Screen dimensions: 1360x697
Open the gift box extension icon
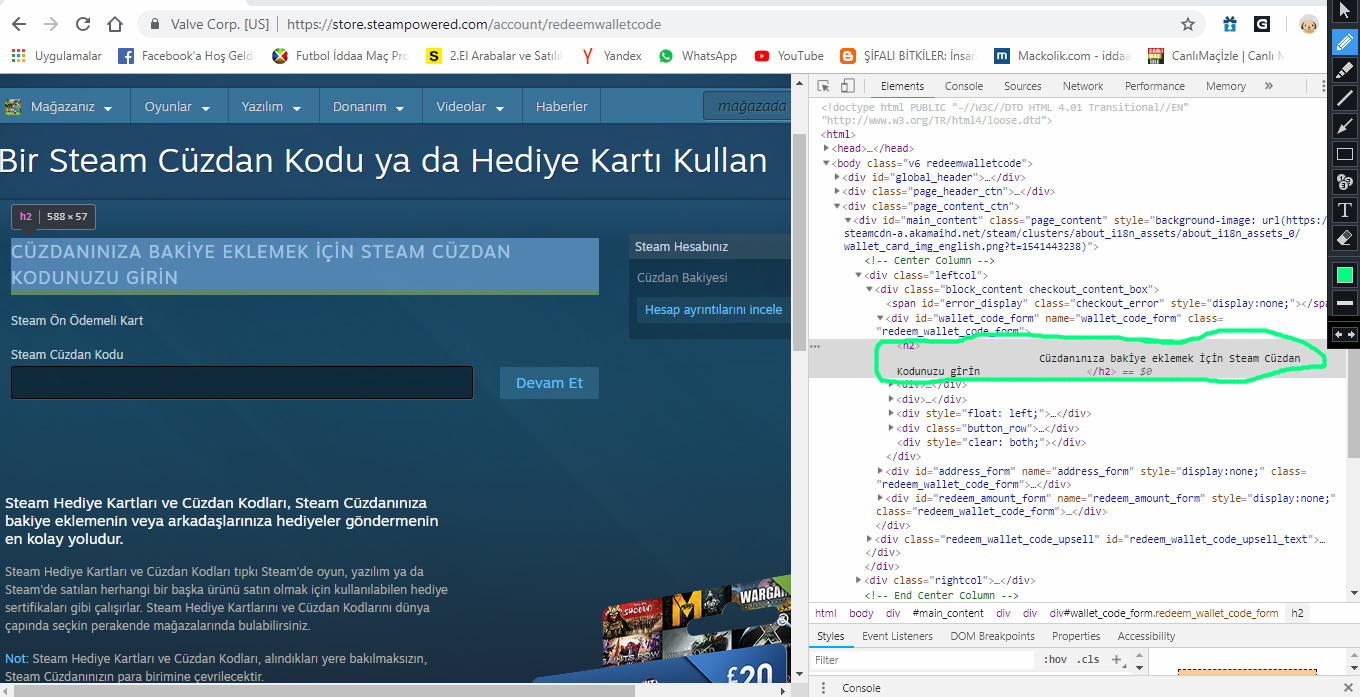click(1229, 24)
